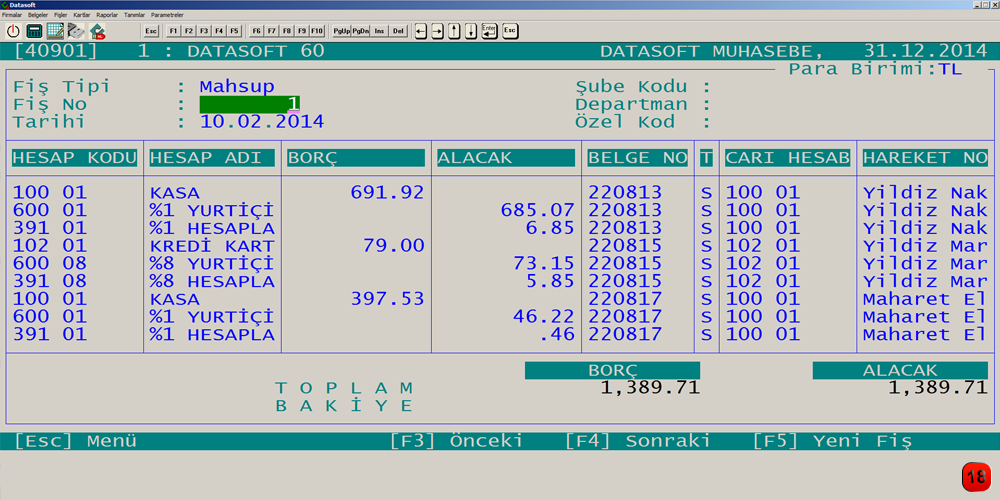This screenshot has height=500, width=1000.
Task: Click the F5 toolbar key
Action: coord(234,31)
